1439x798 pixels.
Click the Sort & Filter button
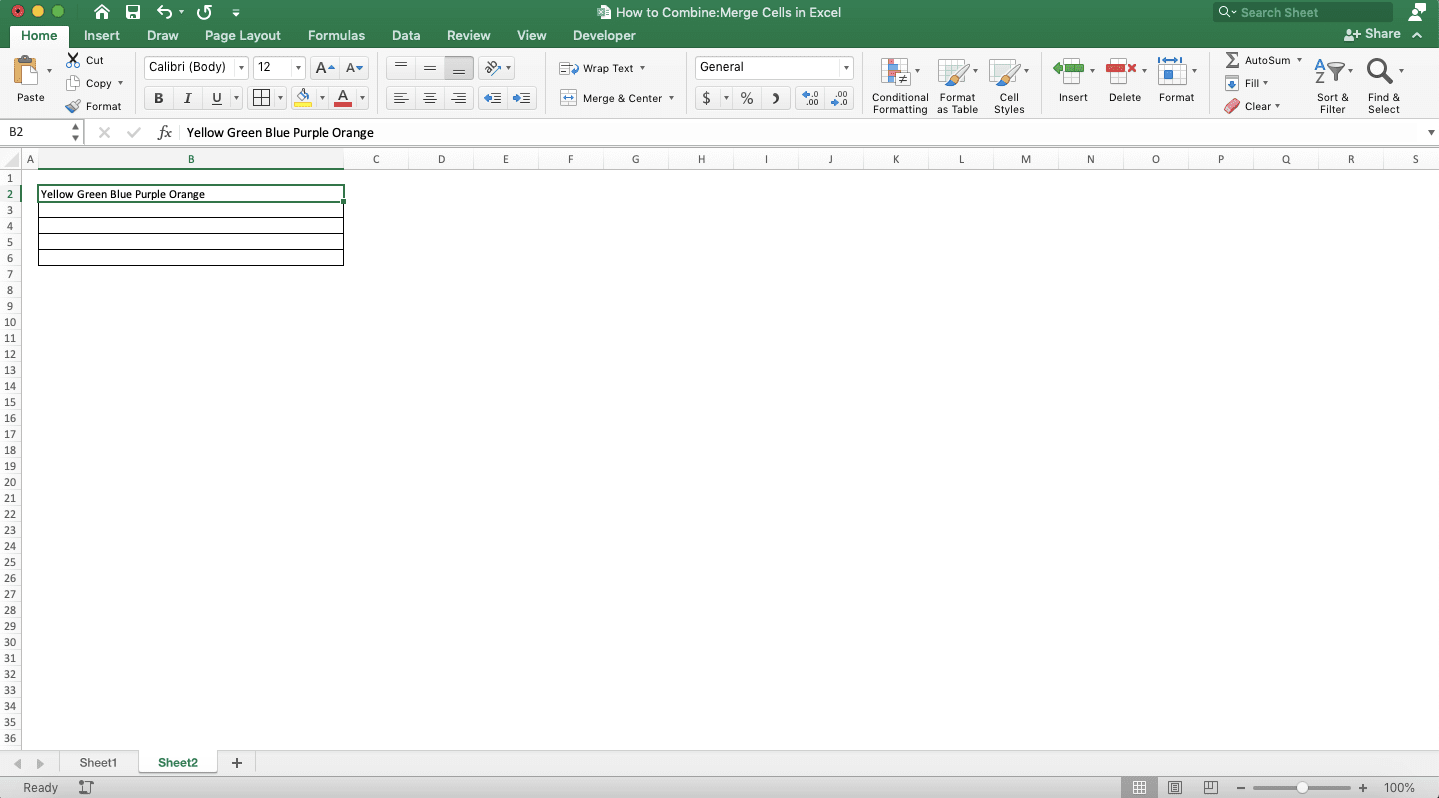point(1332,85)
